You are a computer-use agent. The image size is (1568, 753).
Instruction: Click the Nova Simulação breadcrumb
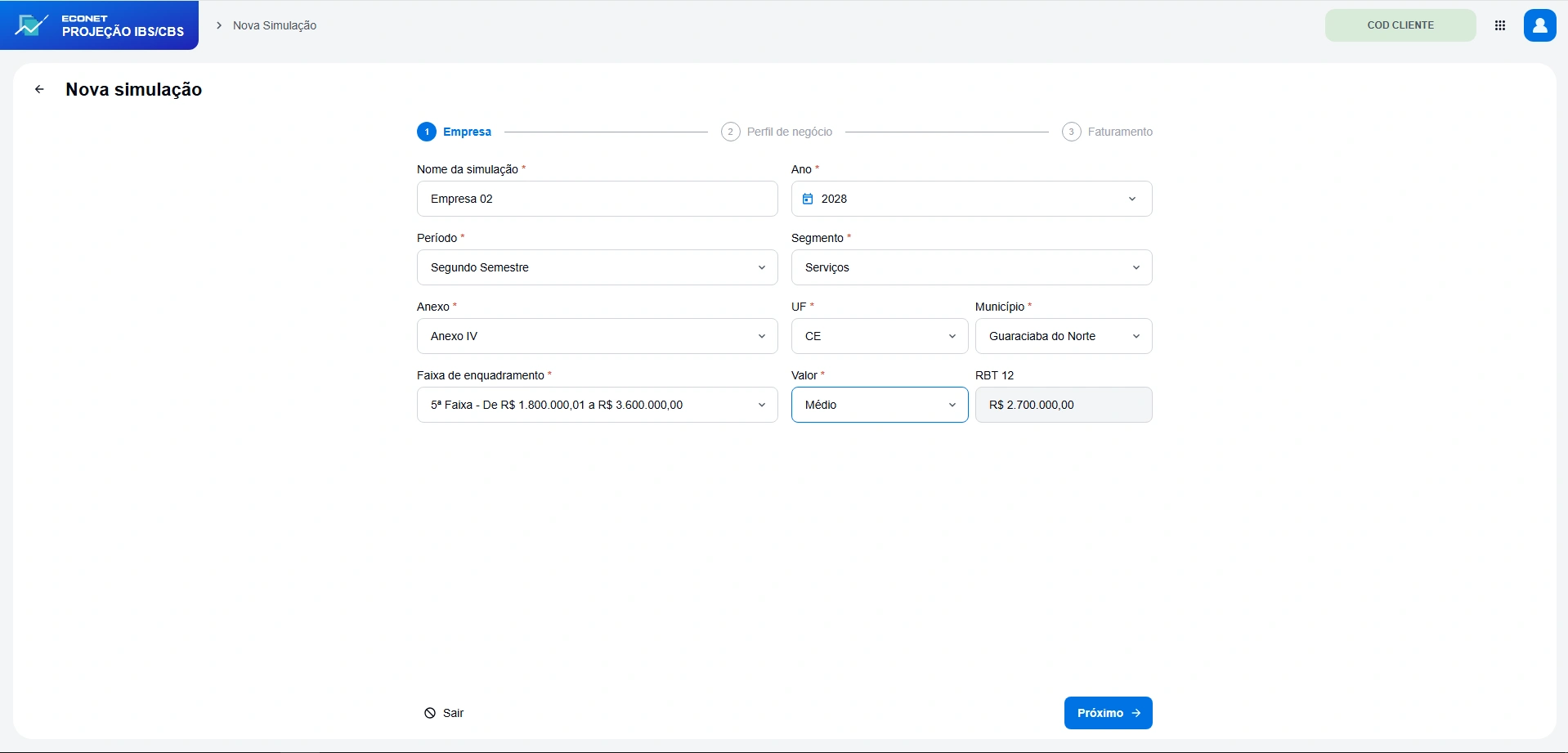[275, 25]
